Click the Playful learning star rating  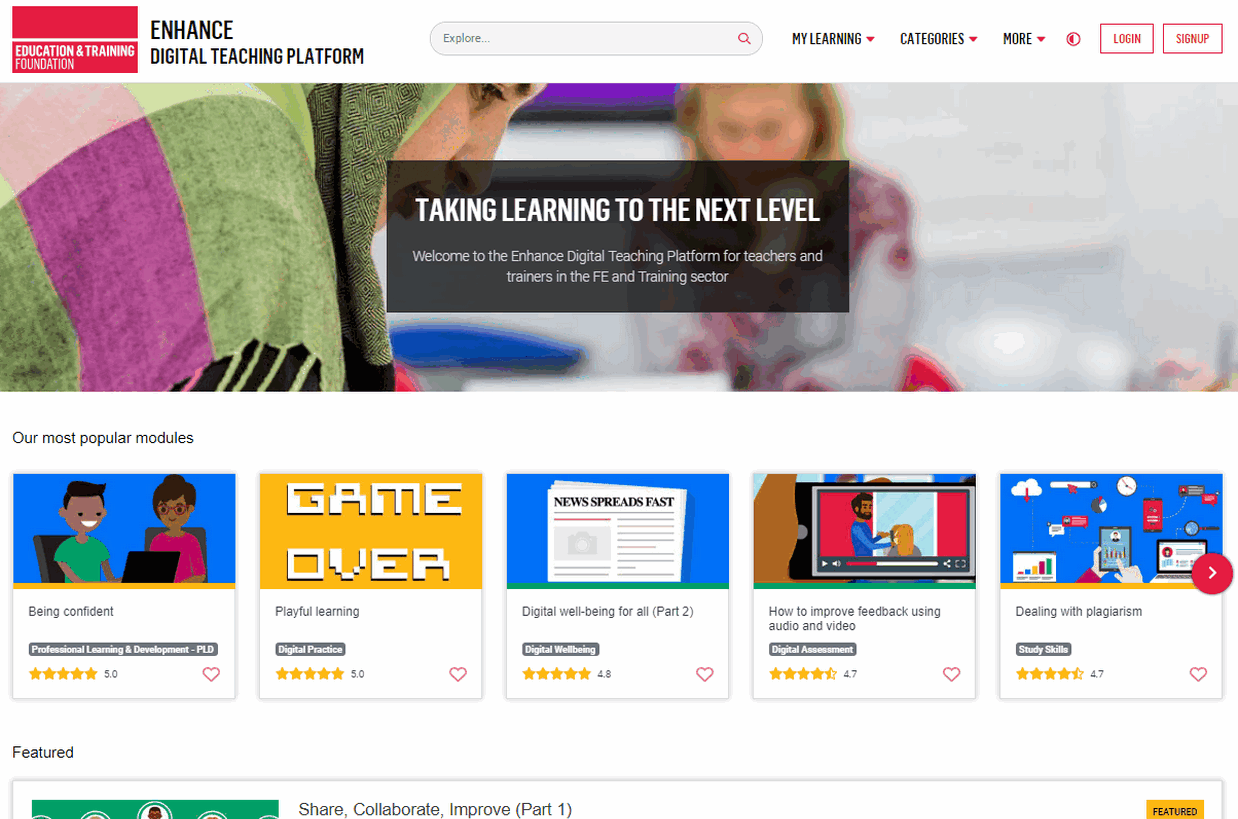[x=310, y=674]
